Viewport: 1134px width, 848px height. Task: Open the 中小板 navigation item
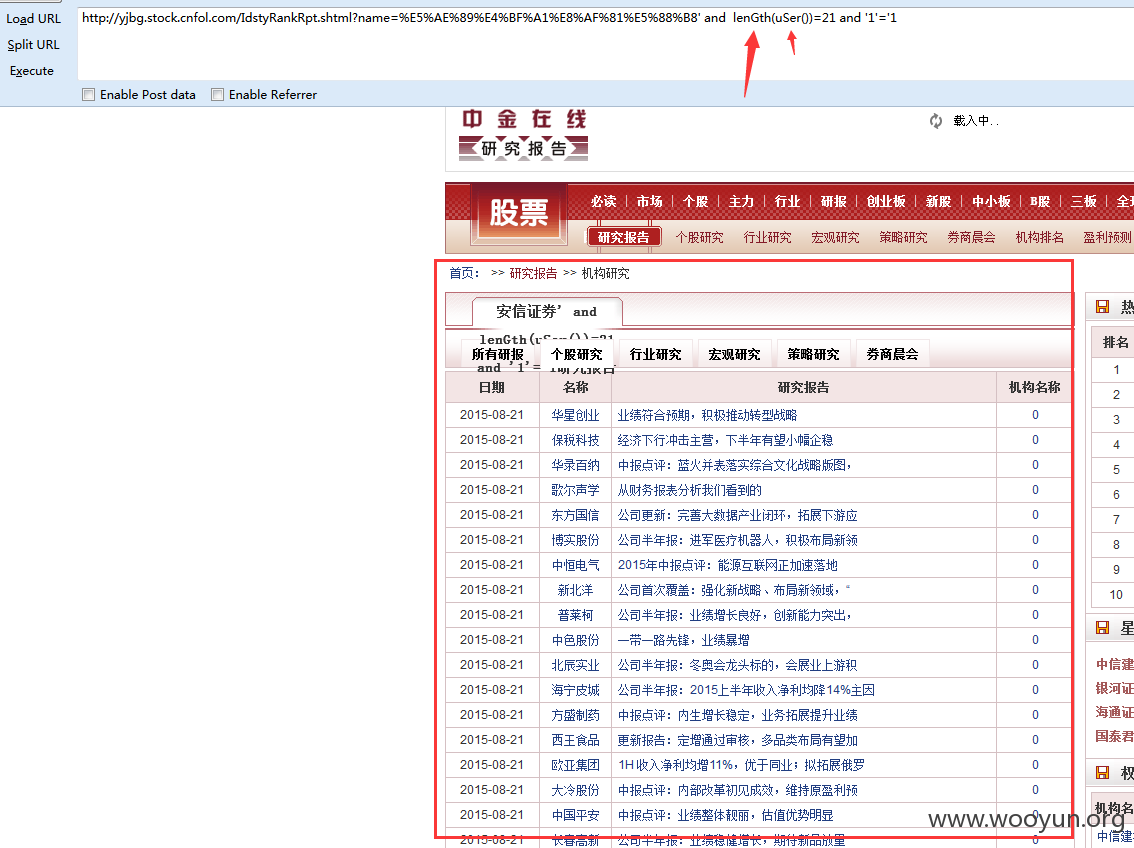(x=991, y=201)
